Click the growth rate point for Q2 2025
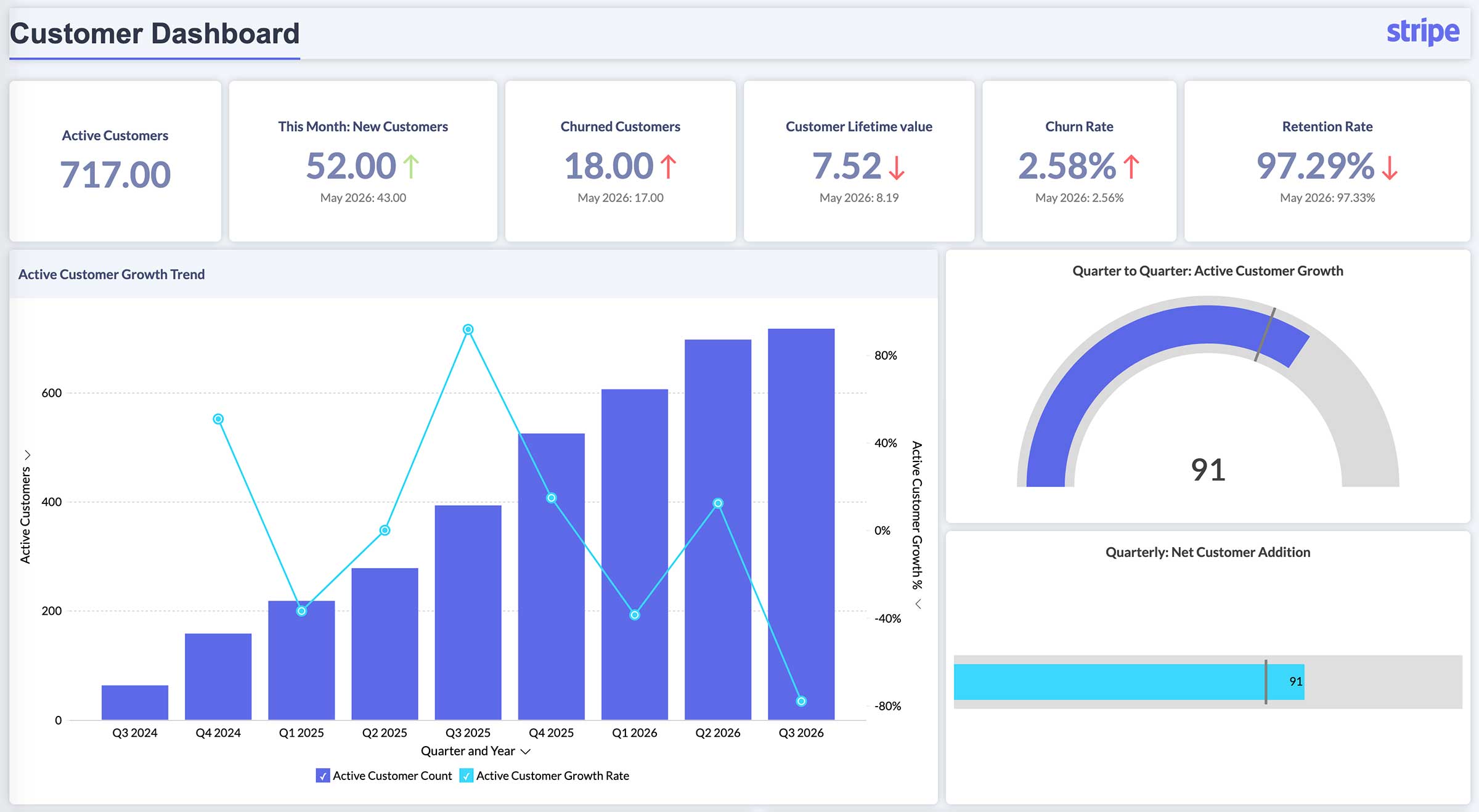The height and width of the screenshot is (812, 1479). coord(385,530)
